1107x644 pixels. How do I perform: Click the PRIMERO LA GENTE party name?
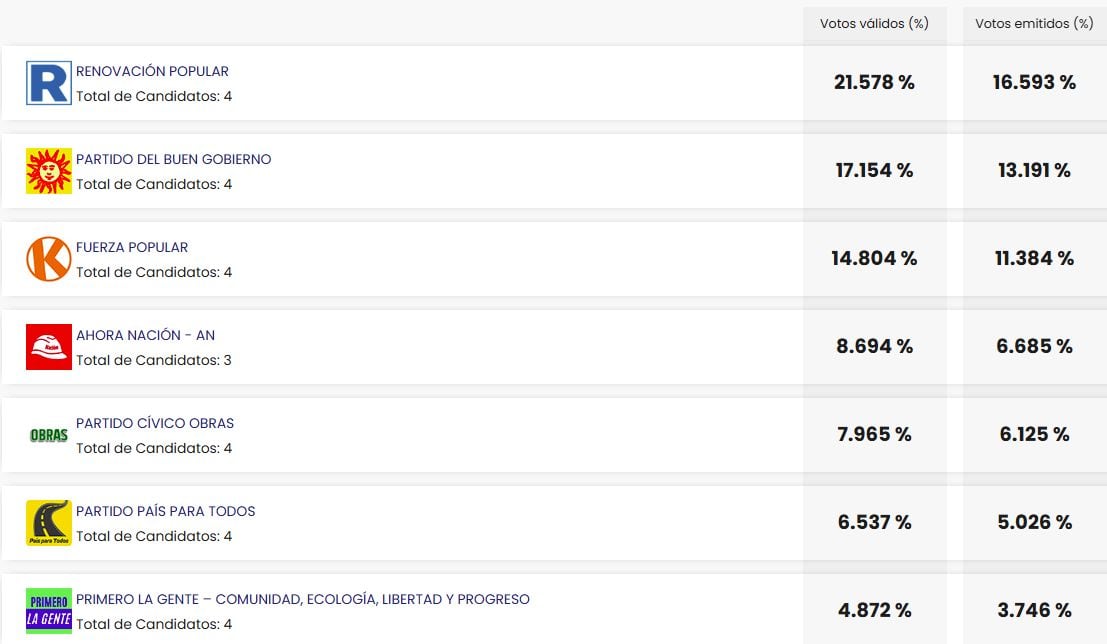coord(303,599)
